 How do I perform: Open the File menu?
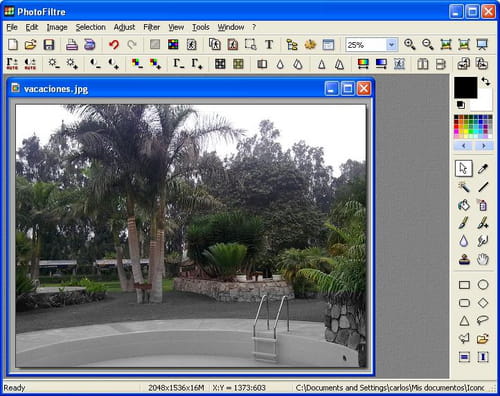12,27
